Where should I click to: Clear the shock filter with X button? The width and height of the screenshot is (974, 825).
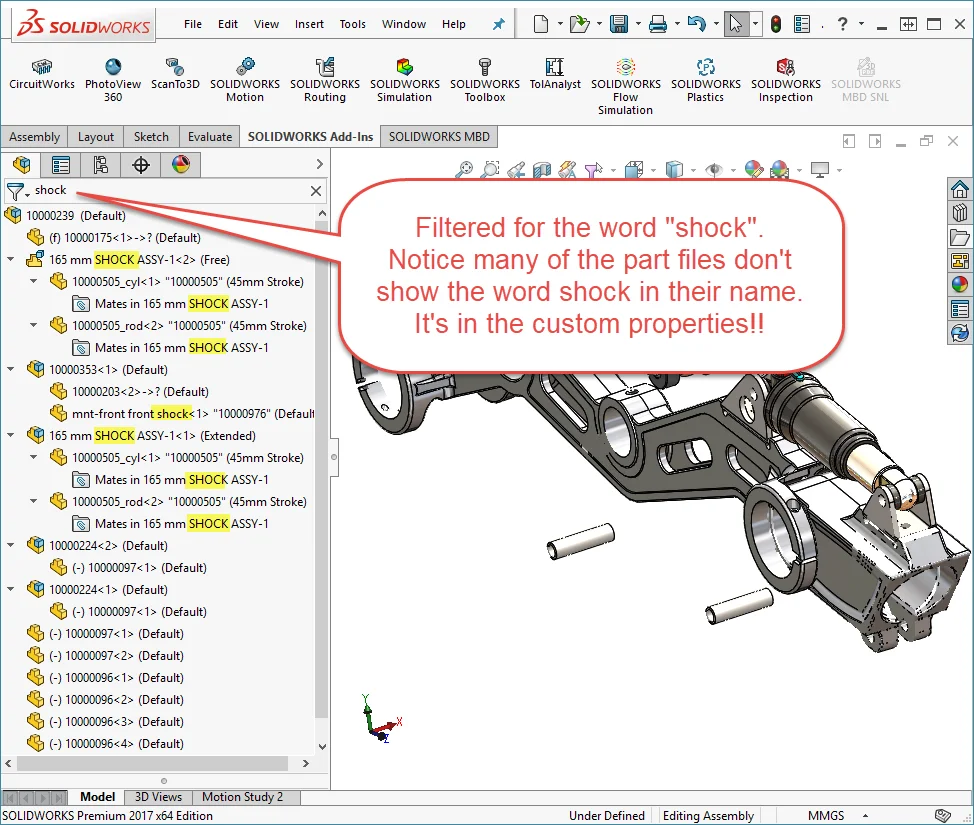316,191
